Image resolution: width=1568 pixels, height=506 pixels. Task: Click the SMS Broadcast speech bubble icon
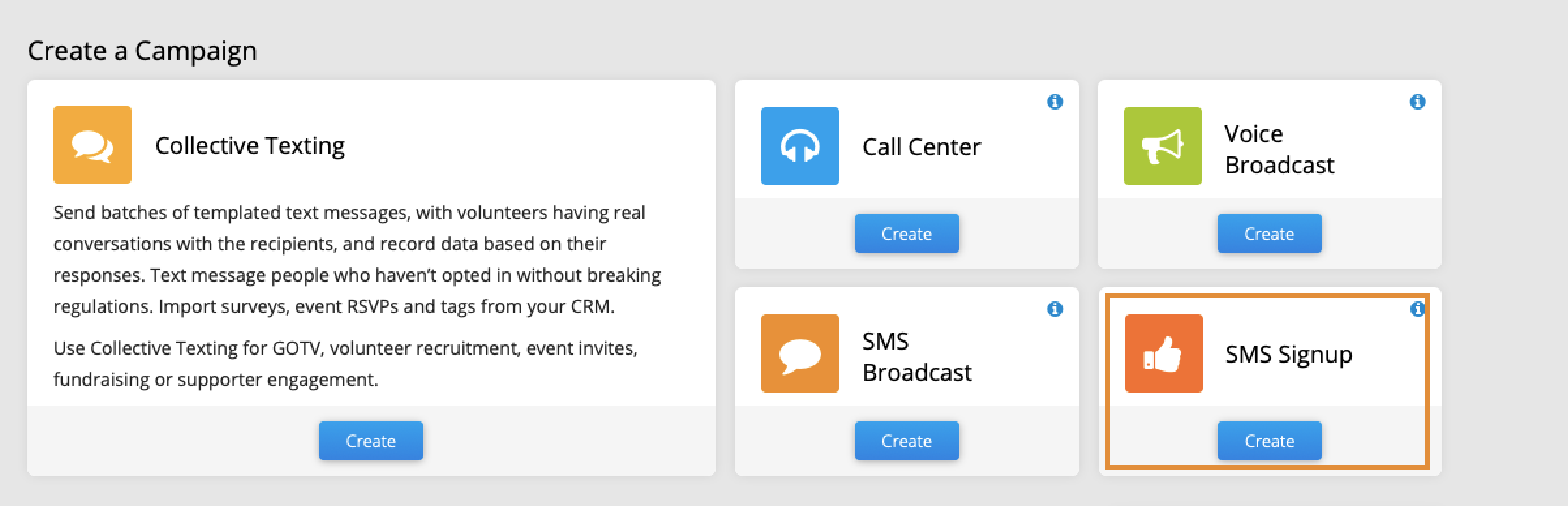[800, 353]
